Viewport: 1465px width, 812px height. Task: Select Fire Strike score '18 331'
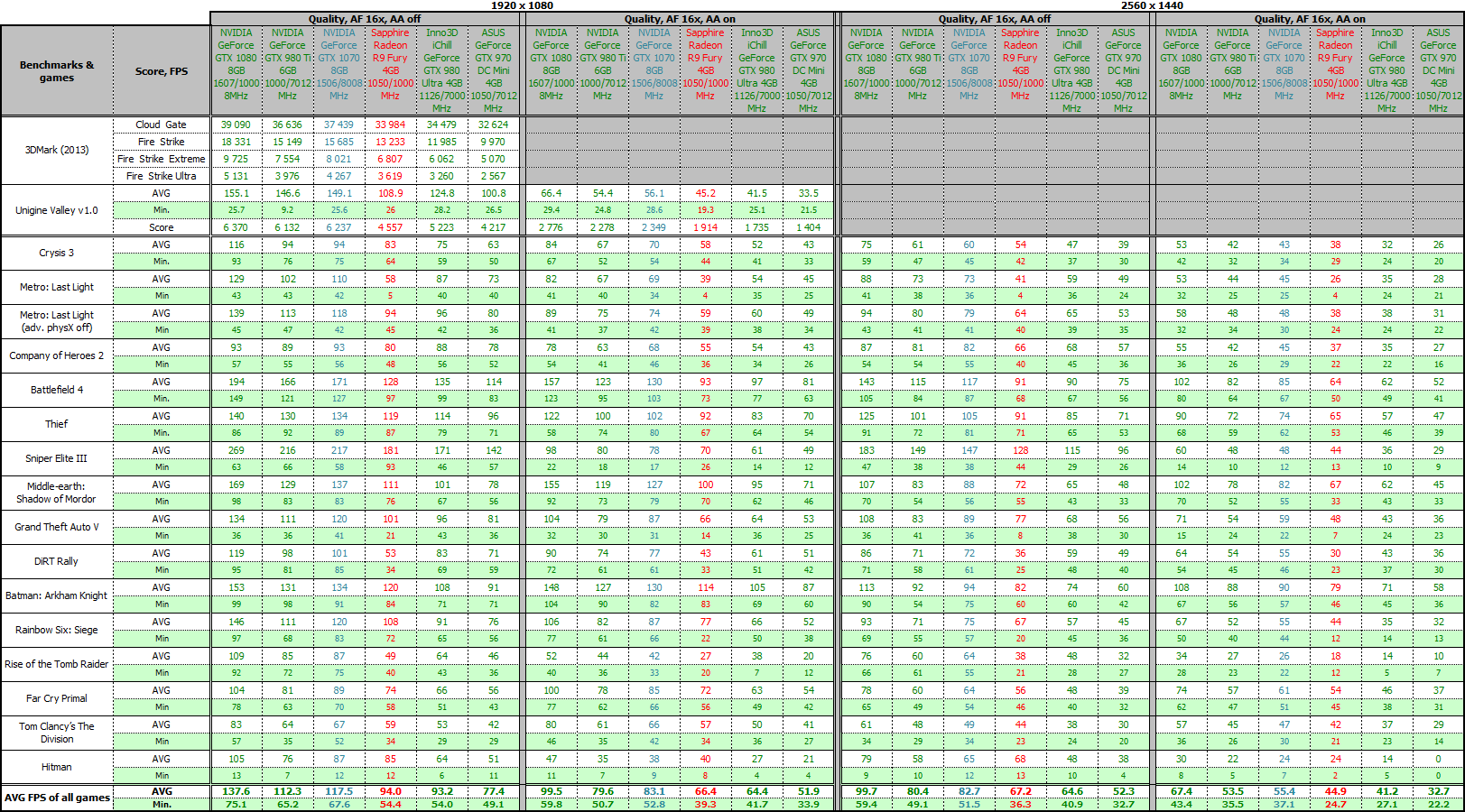pyautogui.click(x=236, y=142)
